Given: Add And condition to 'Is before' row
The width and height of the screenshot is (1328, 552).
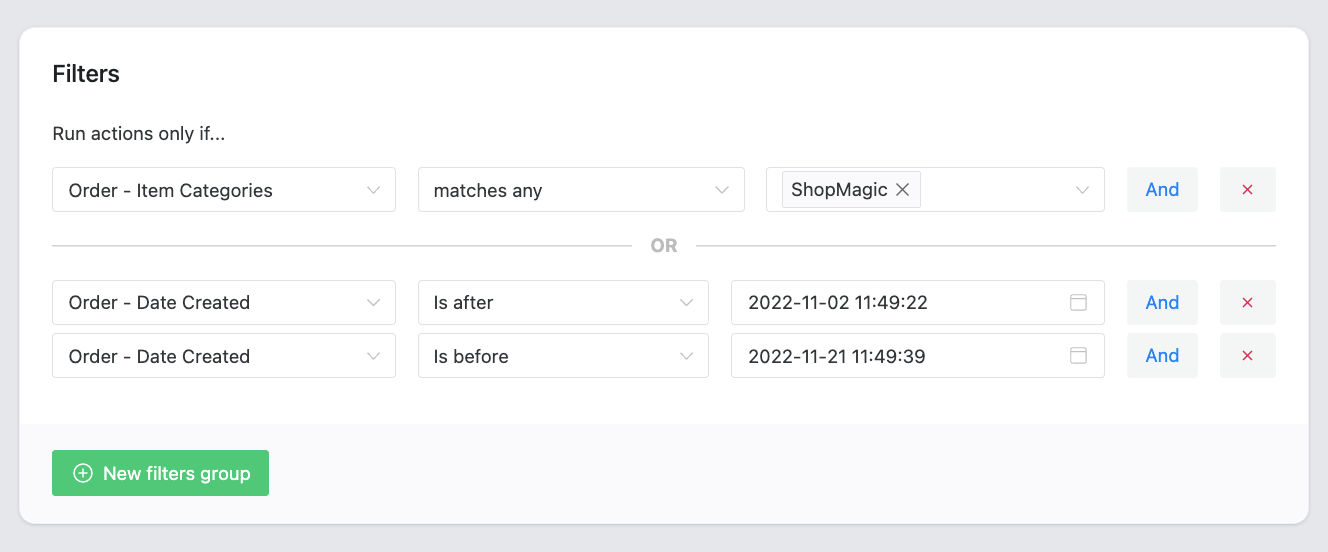Looking at the screenshot, I should (x=1162, y=355).
